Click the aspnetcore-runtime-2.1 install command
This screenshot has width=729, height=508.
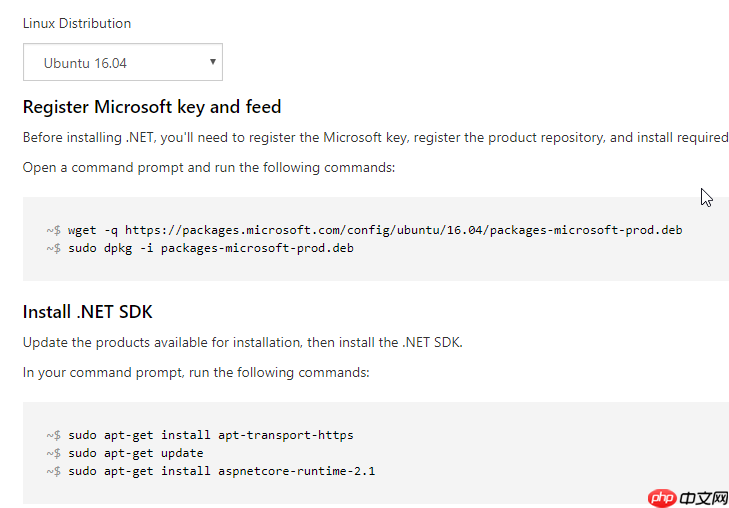(211, 471)
